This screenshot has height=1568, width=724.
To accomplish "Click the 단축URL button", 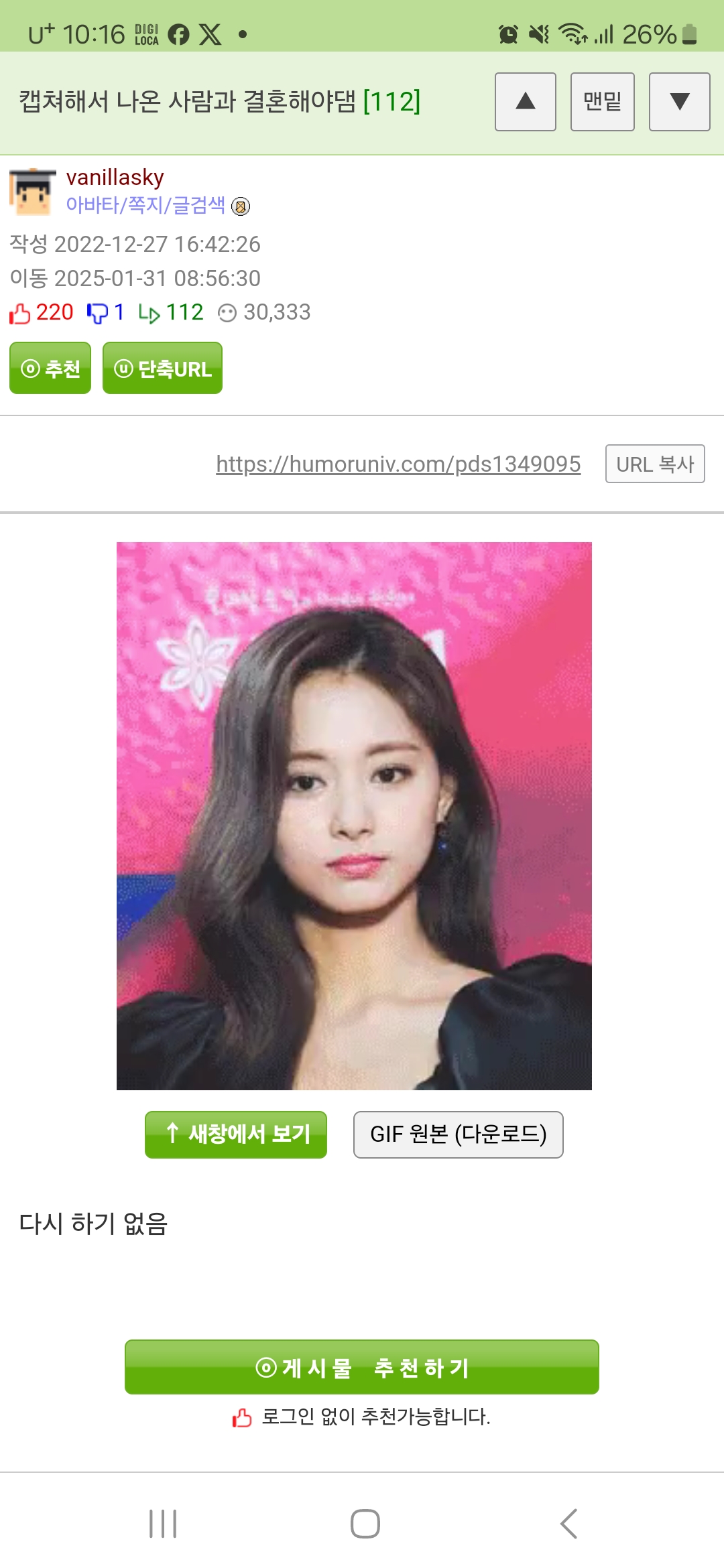I will [162, 368].
